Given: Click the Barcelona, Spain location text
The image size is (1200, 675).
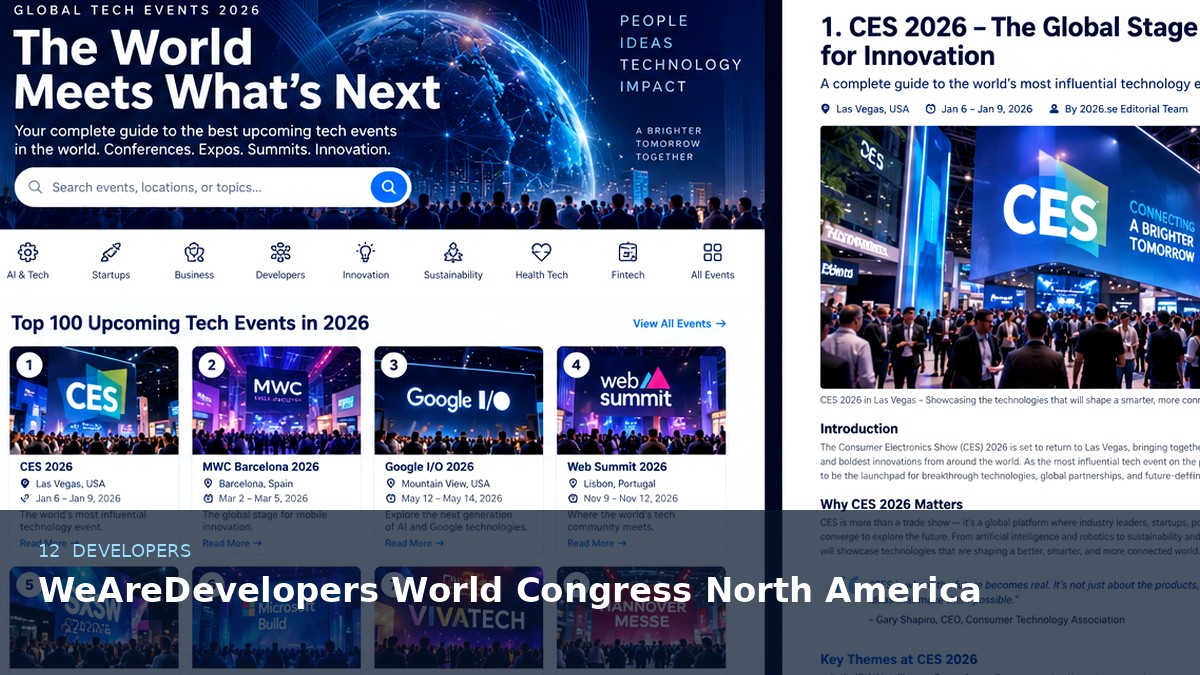Looking at the screenshot, I should point(256,483).
